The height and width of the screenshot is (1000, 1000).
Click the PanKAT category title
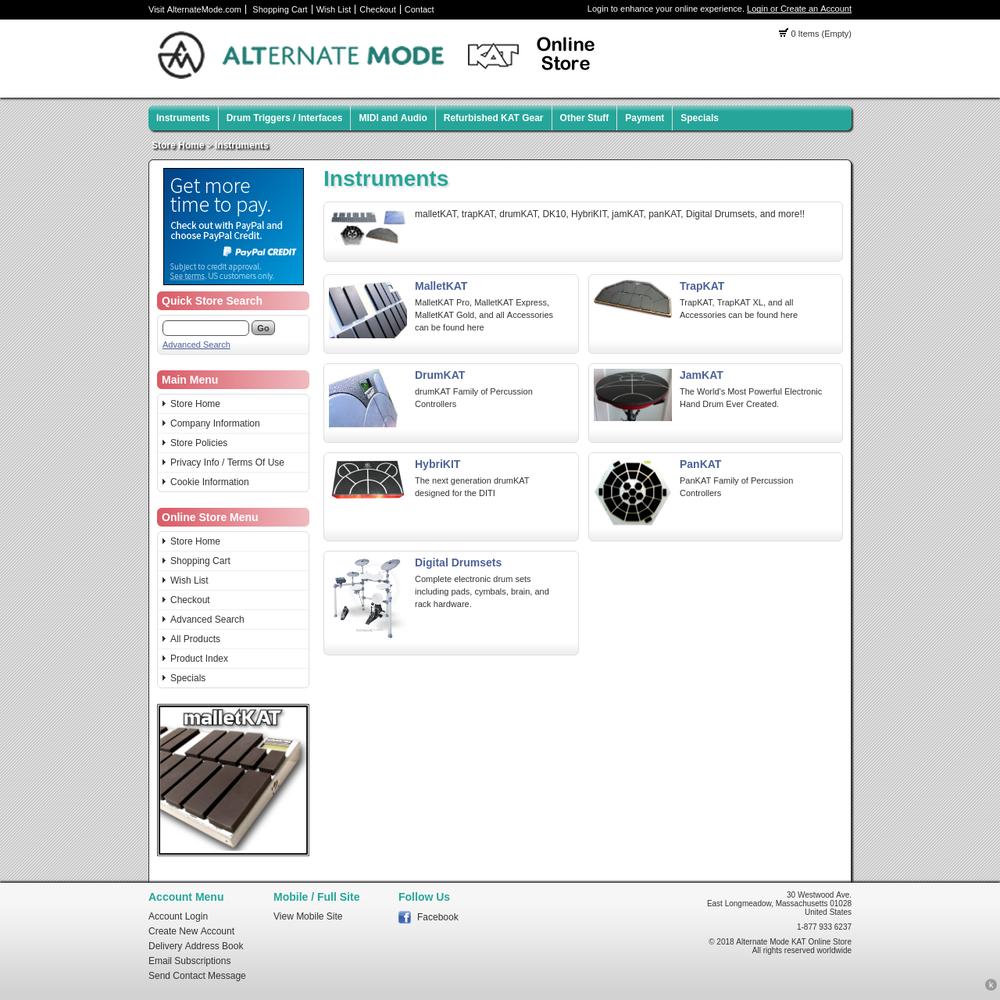(x=700, y=465)
